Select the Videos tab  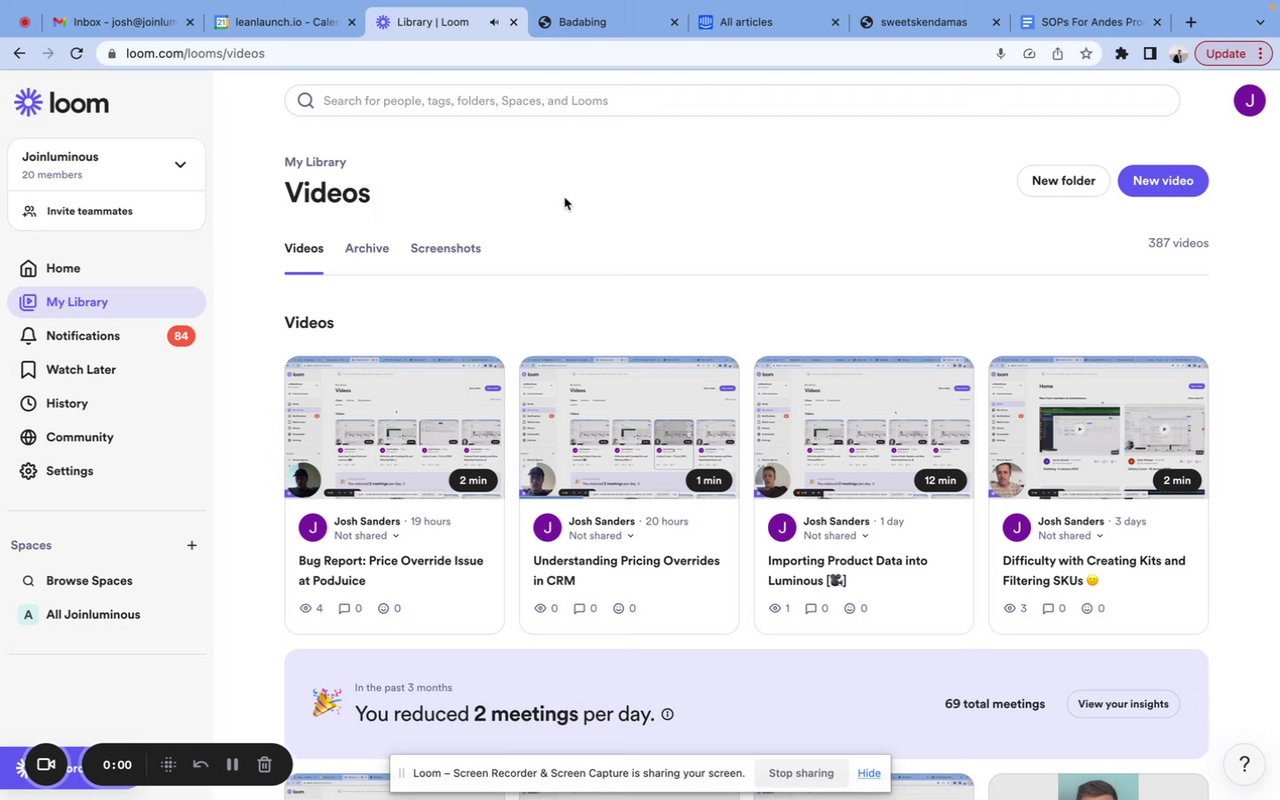pos(304,248)
